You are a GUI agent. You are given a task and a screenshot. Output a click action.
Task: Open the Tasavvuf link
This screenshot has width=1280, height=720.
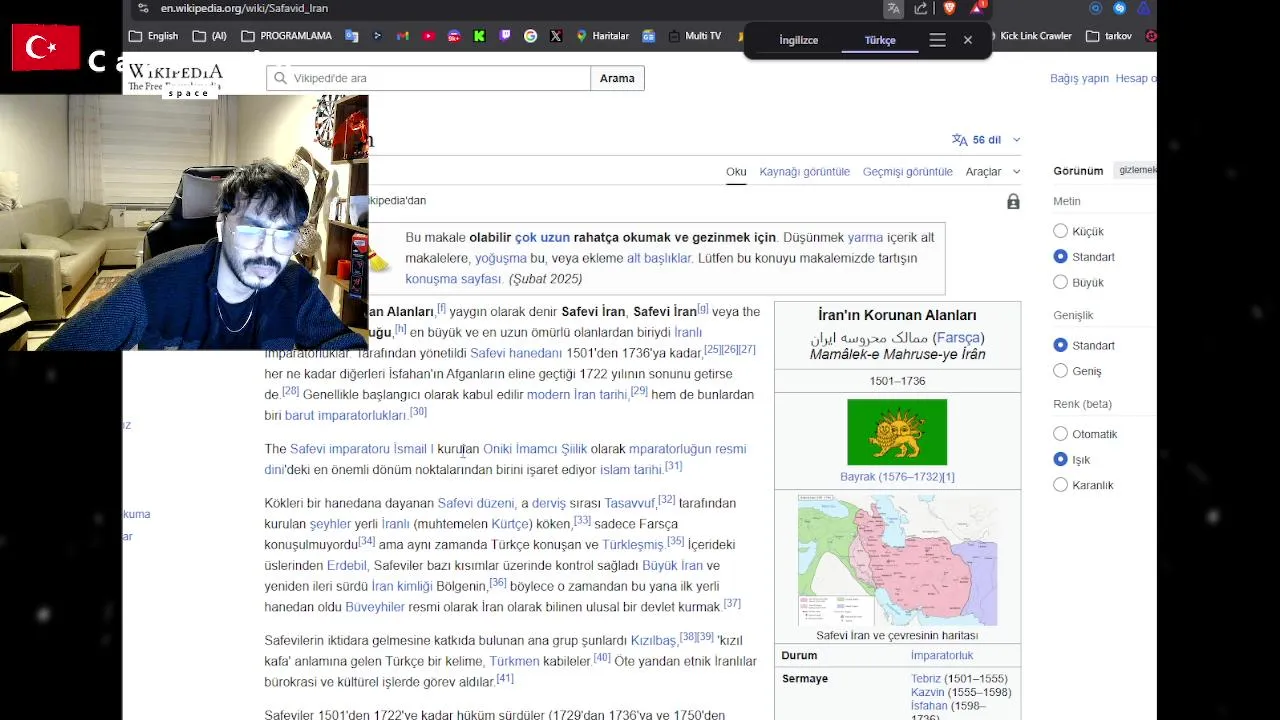[630, 503]
